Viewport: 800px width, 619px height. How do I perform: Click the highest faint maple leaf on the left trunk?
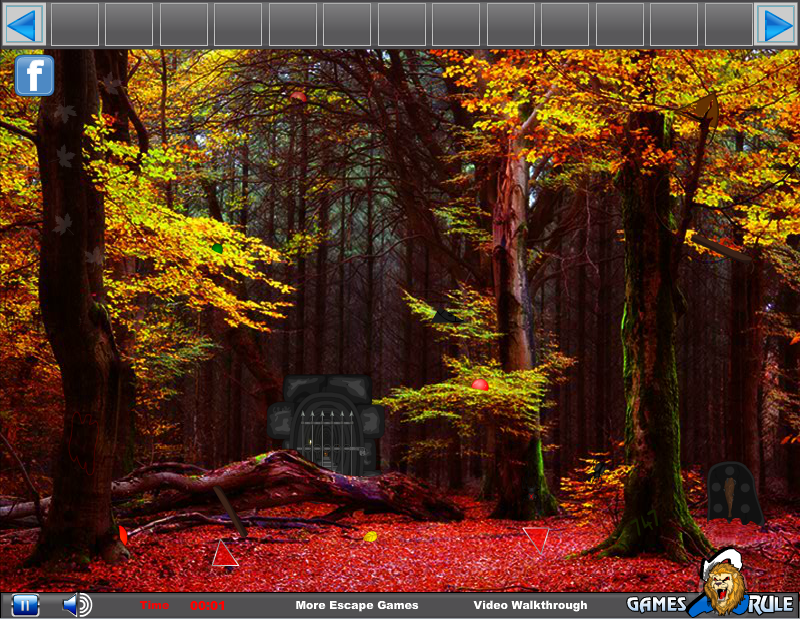[111, 82]
